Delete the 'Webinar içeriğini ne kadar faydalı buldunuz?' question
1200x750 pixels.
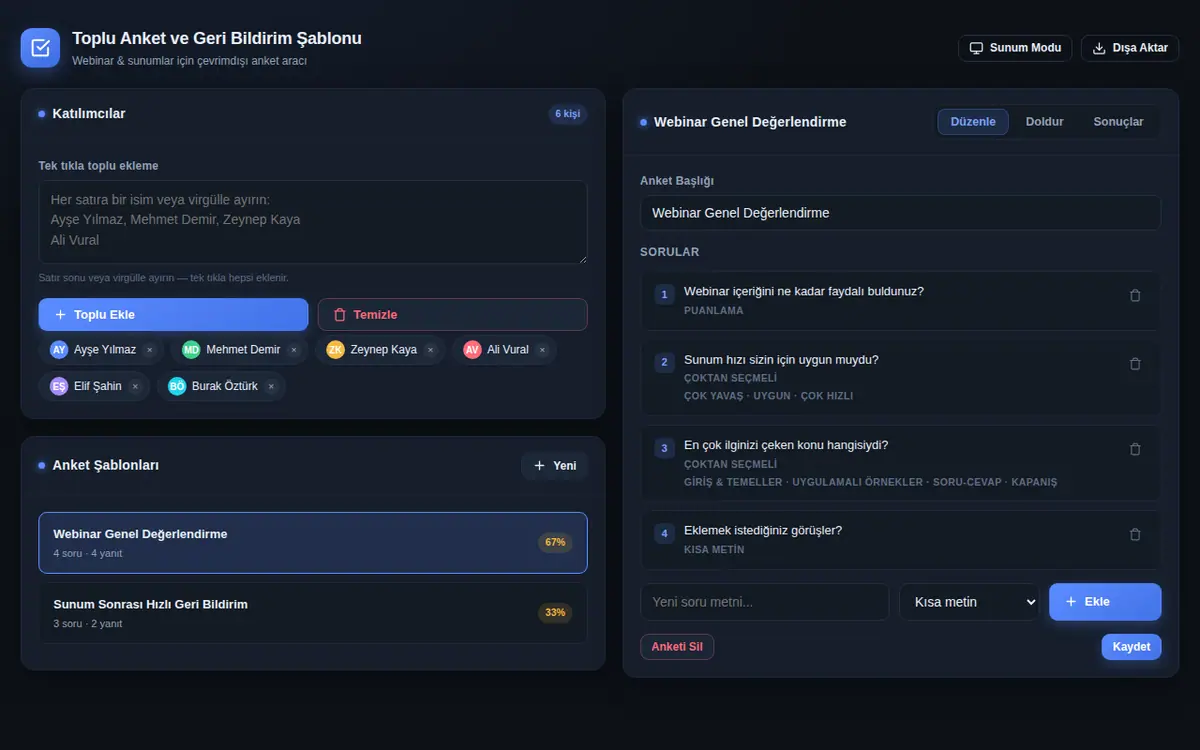click(x=1135, y=296)
